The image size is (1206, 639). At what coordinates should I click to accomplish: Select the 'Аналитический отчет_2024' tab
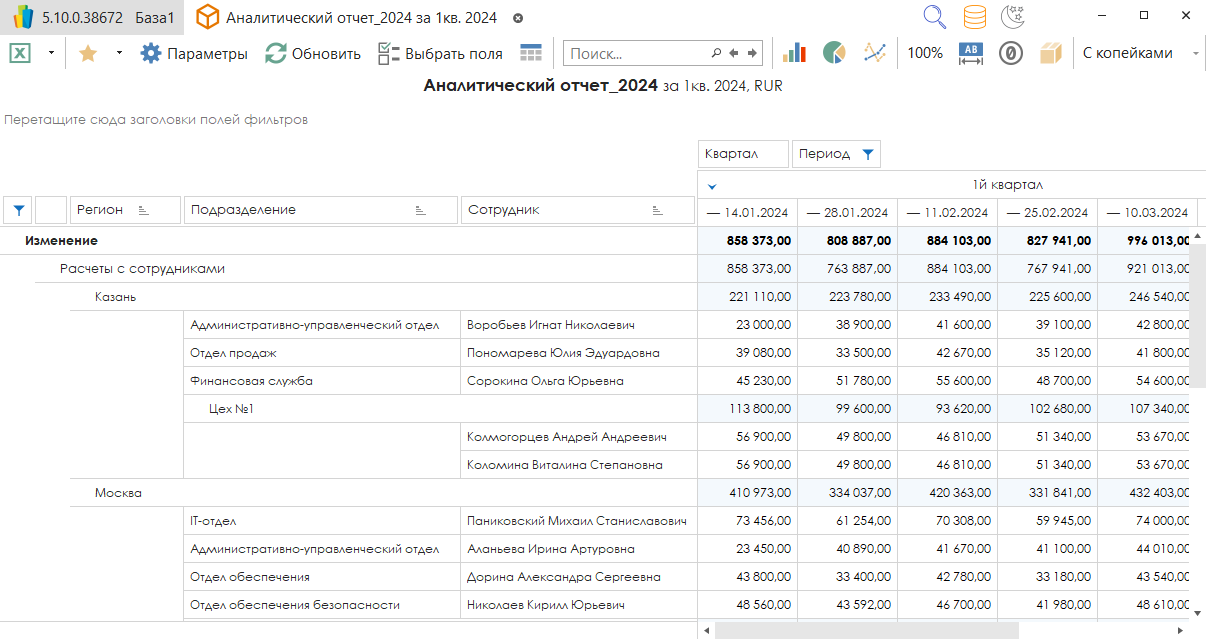[x=360, y=18]
